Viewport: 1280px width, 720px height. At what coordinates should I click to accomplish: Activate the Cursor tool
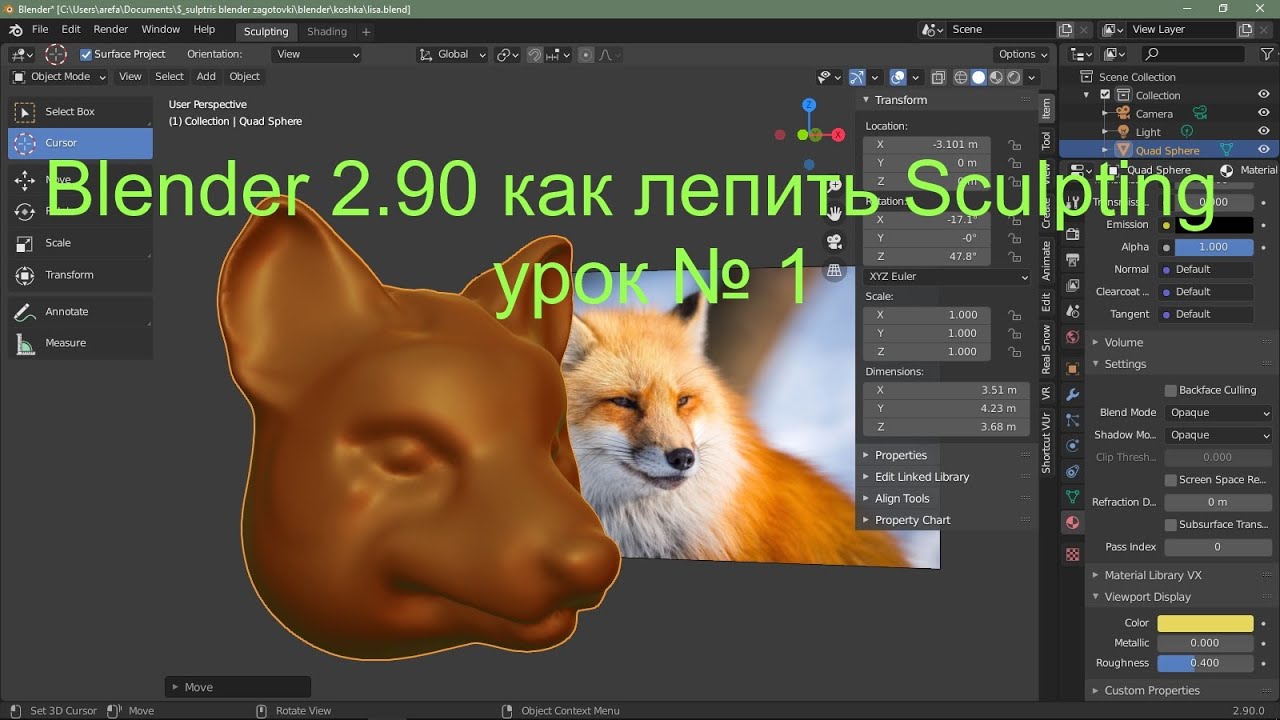pos(80,143)
